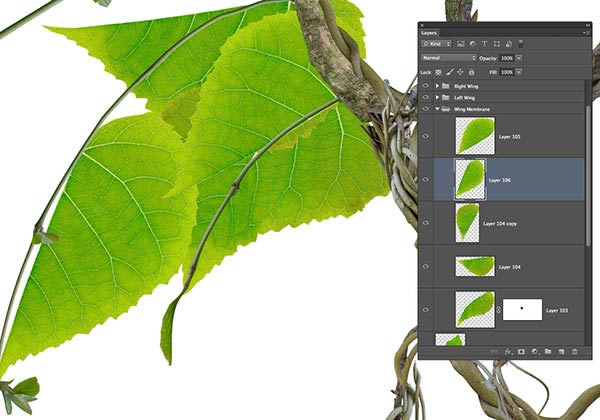600x420 pixels.
Task: Delete layer trash icon
Action: 575,351
